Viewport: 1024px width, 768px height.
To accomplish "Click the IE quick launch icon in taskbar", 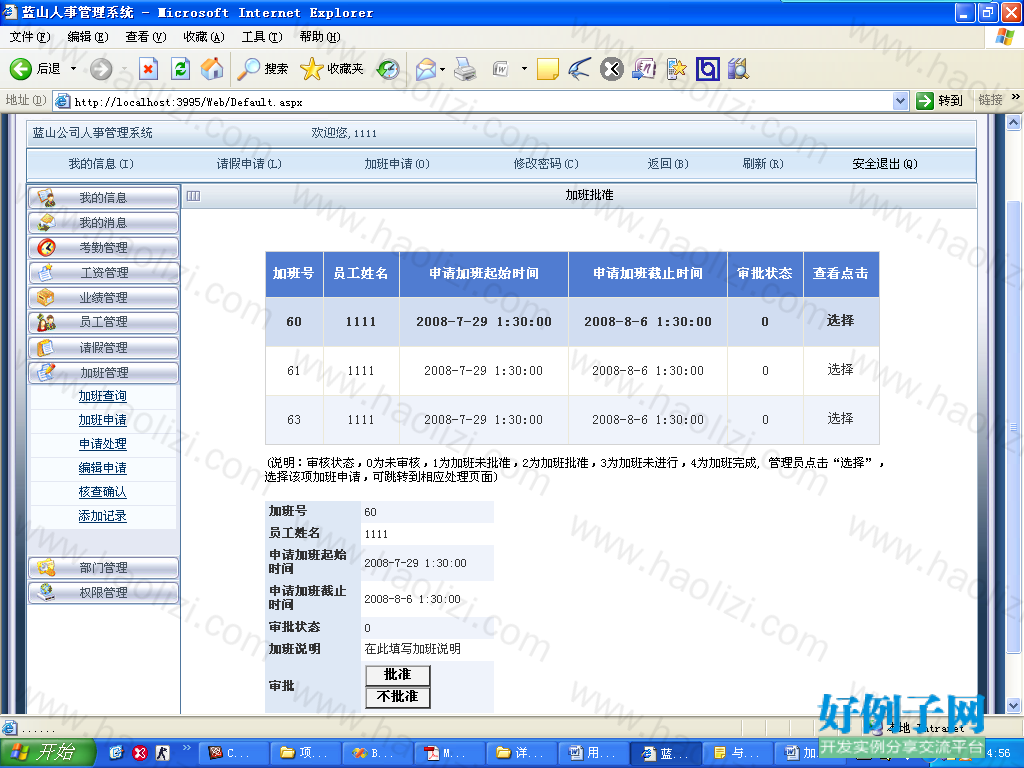I will 116,753.
